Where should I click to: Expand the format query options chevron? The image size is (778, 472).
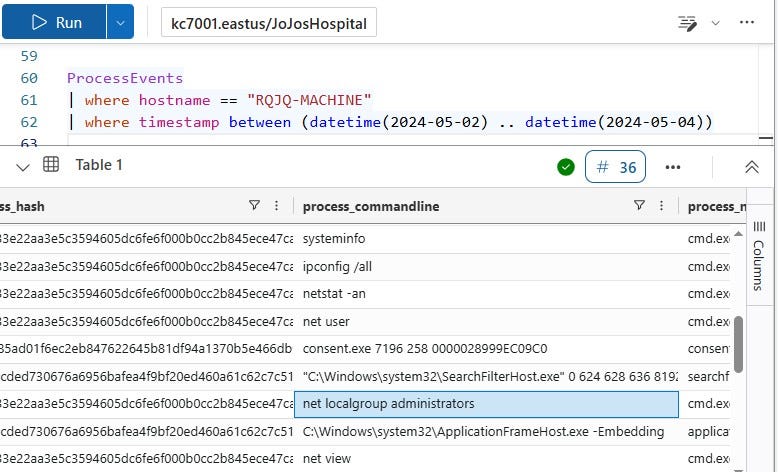715,23
